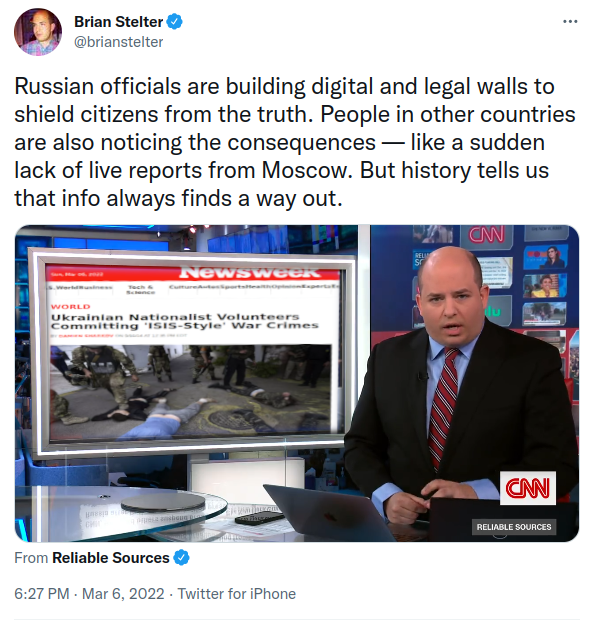Click the red WORLD section label
594x629 pixels.
71,307
